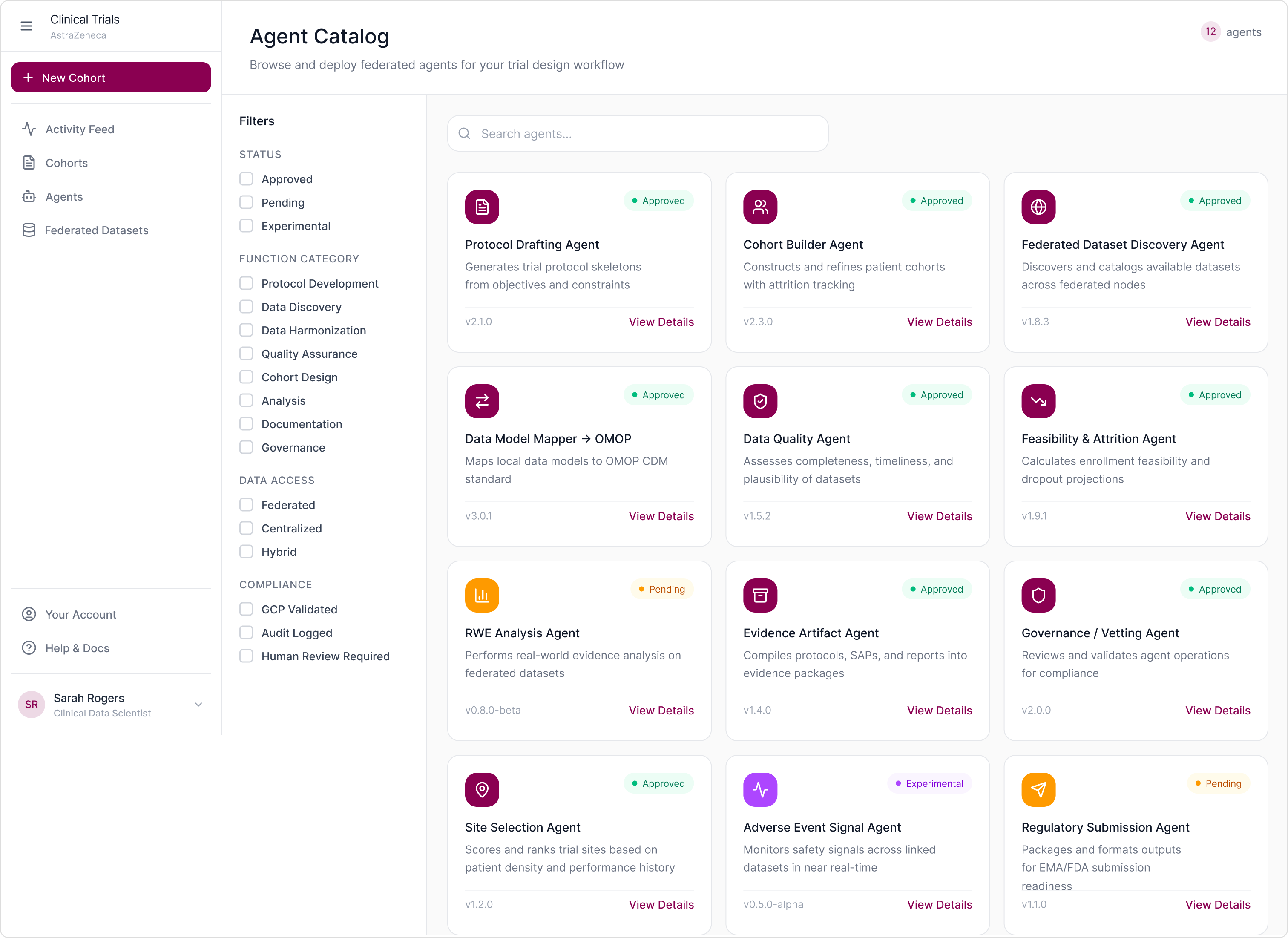Check the Data Harmonization filter
The image size is (1288, 938).
tap(246, 330)
